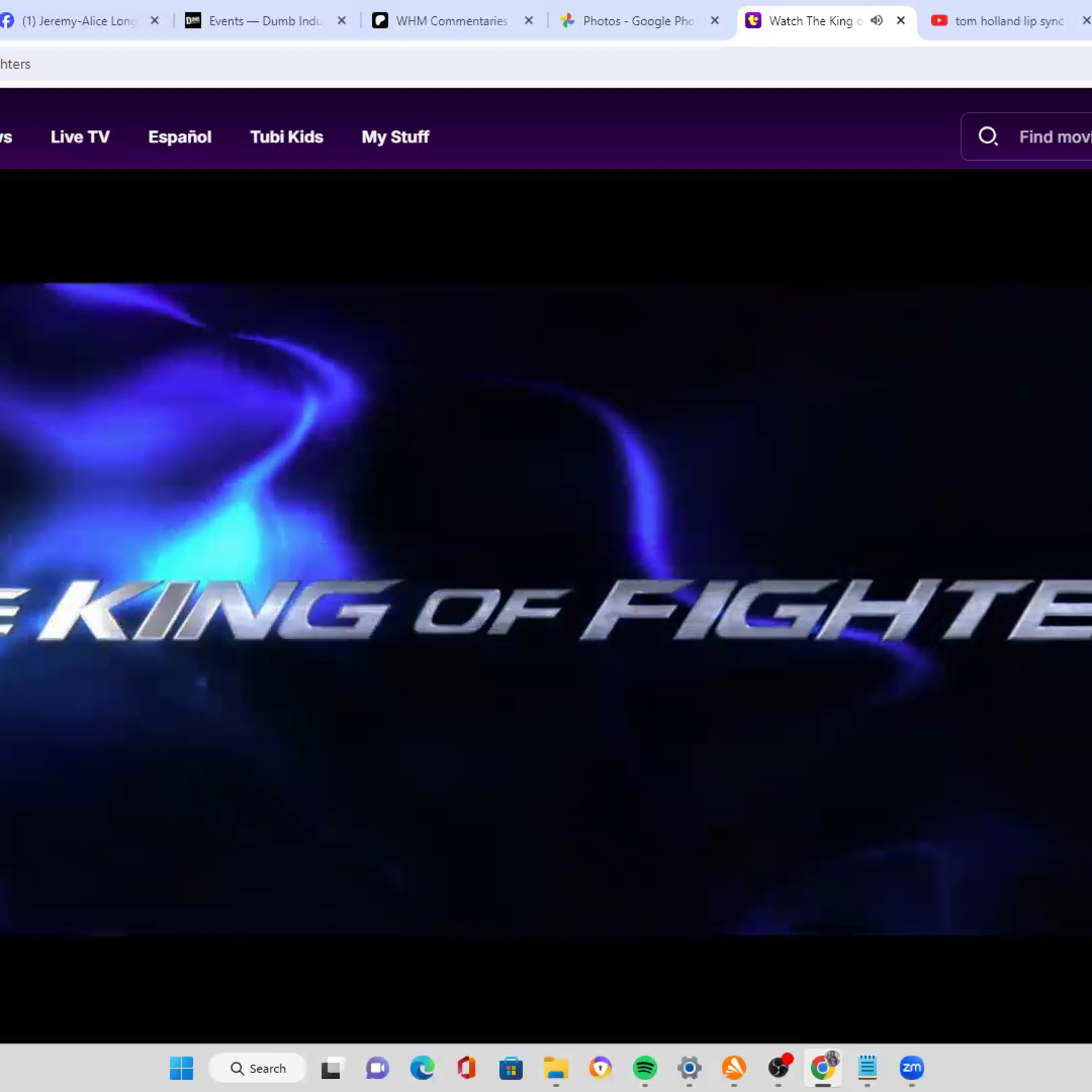The image size is (1092, 1092).
Task: Close the Watch The King tab
Action: click(901, 21)
